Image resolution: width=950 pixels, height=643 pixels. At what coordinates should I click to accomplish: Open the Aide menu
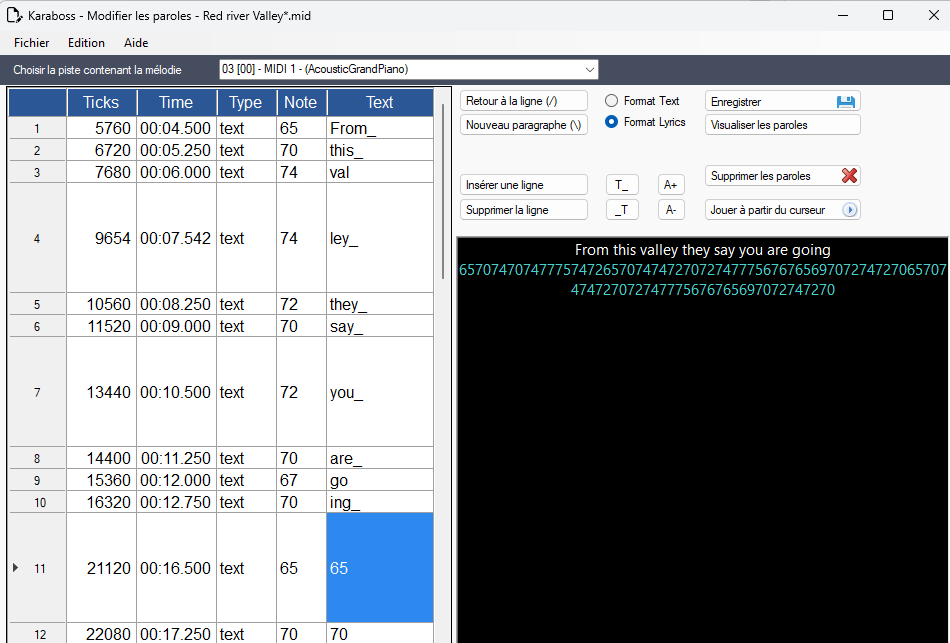(x=136, y=43)
